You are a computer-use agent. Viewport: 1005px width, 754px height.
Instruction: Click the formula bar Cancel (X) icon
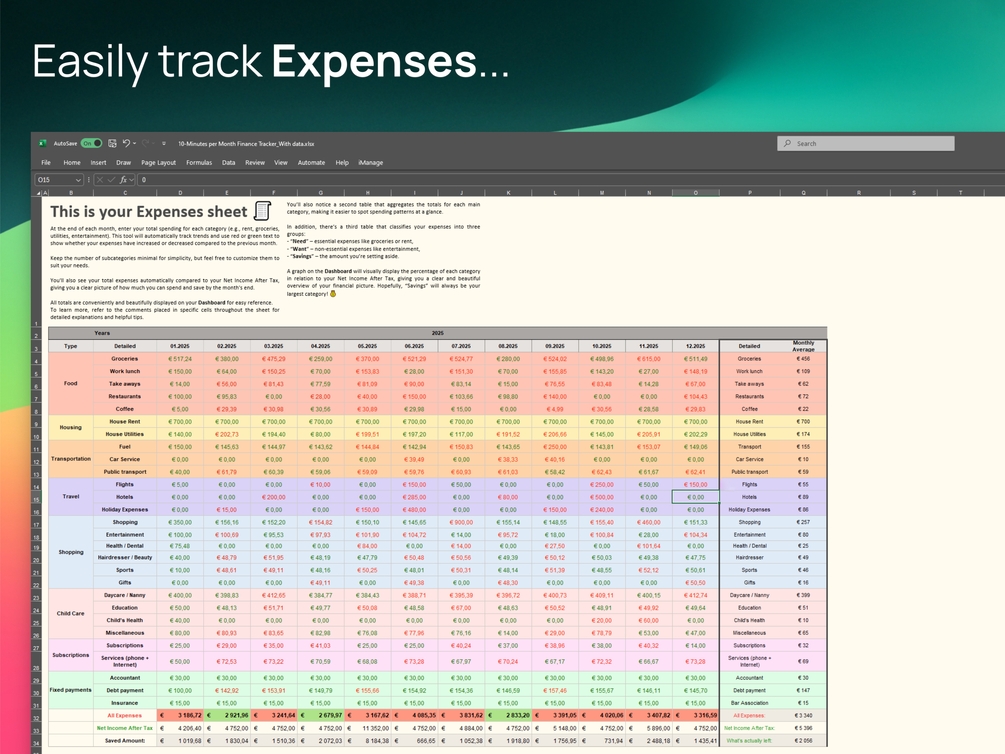point(99,180)
